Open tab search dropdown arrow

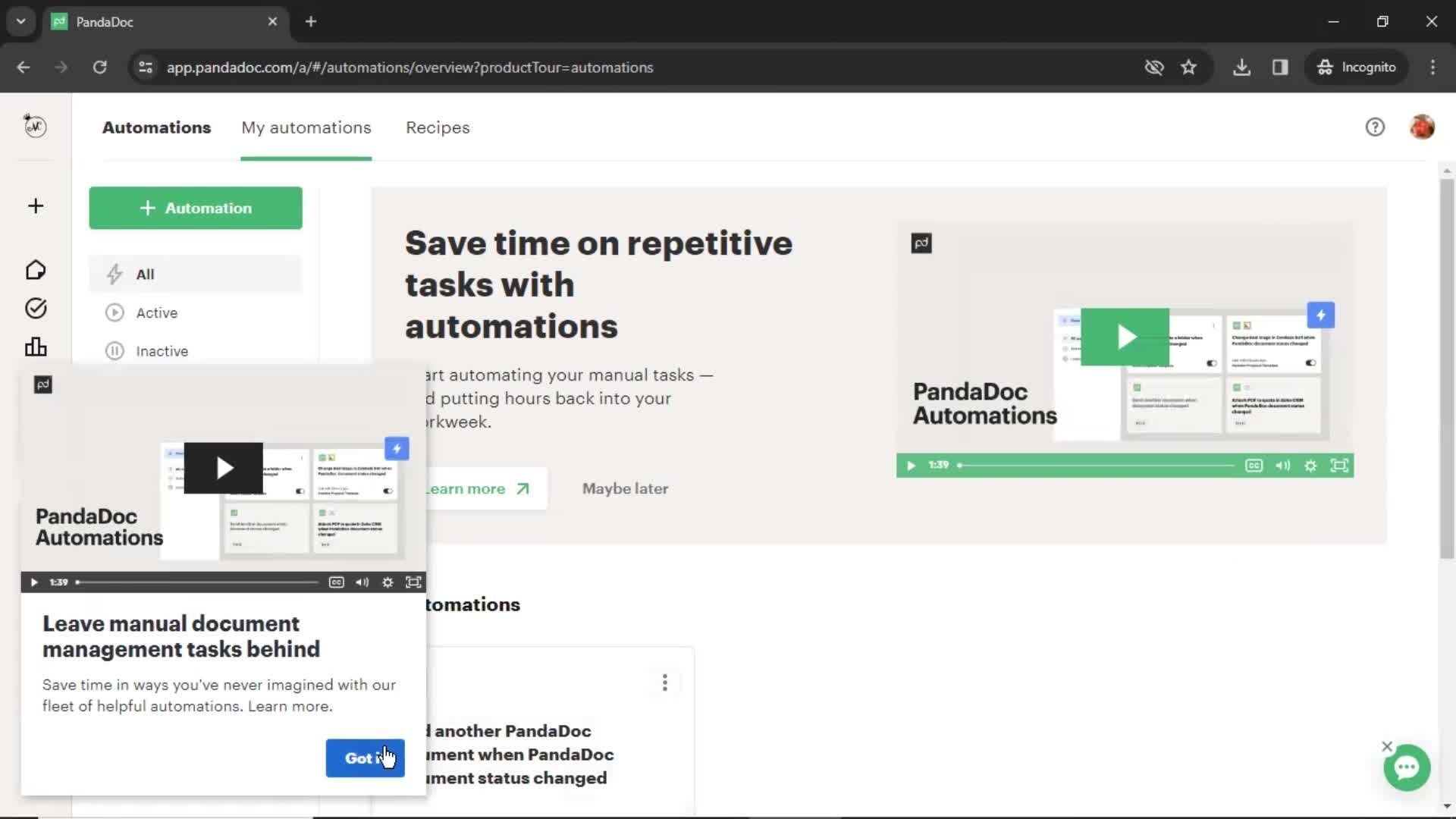[20, 21]
